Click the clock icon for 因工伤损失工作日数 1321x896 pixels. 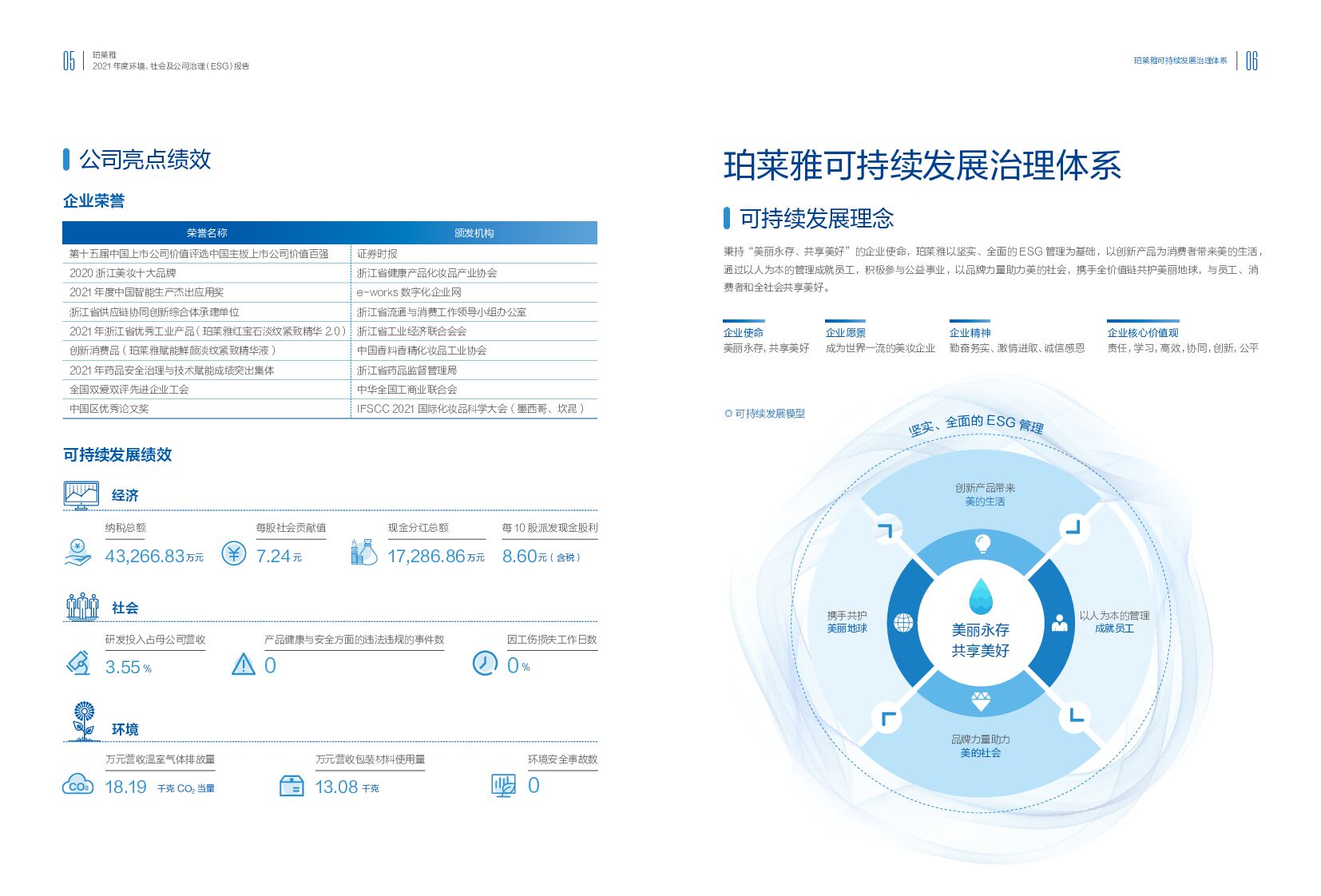[x=485, y=663]
